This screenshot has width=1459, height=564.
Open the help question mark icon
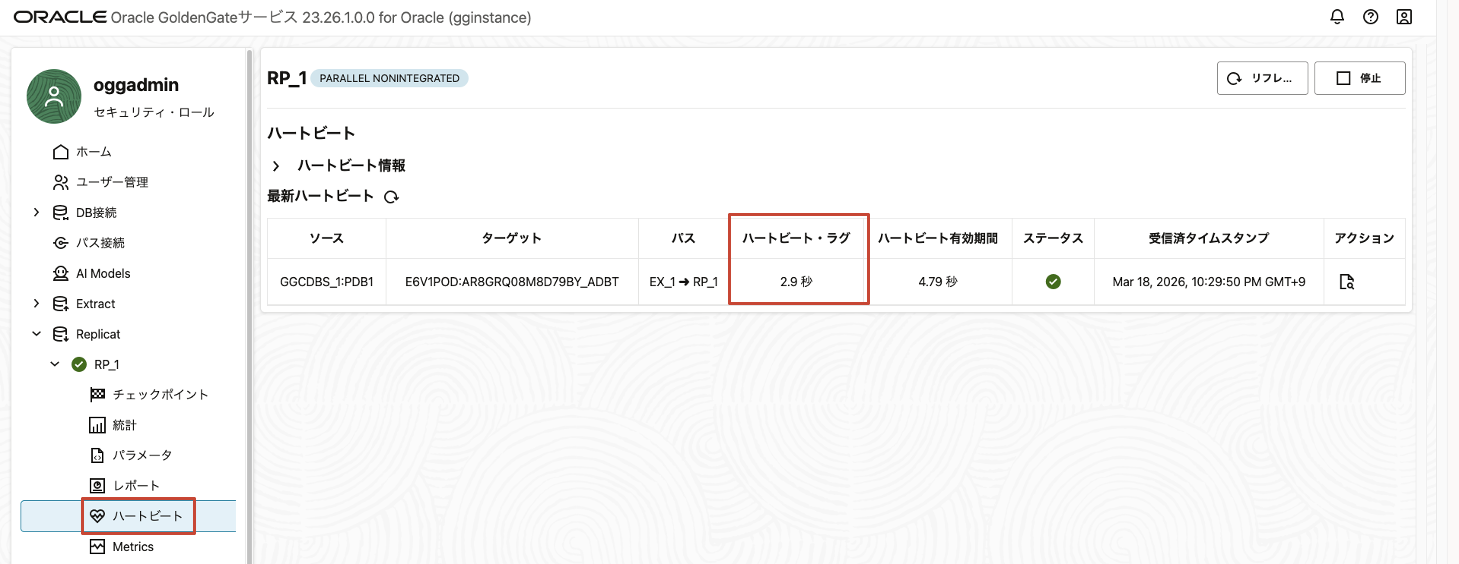coord(1371,17)
